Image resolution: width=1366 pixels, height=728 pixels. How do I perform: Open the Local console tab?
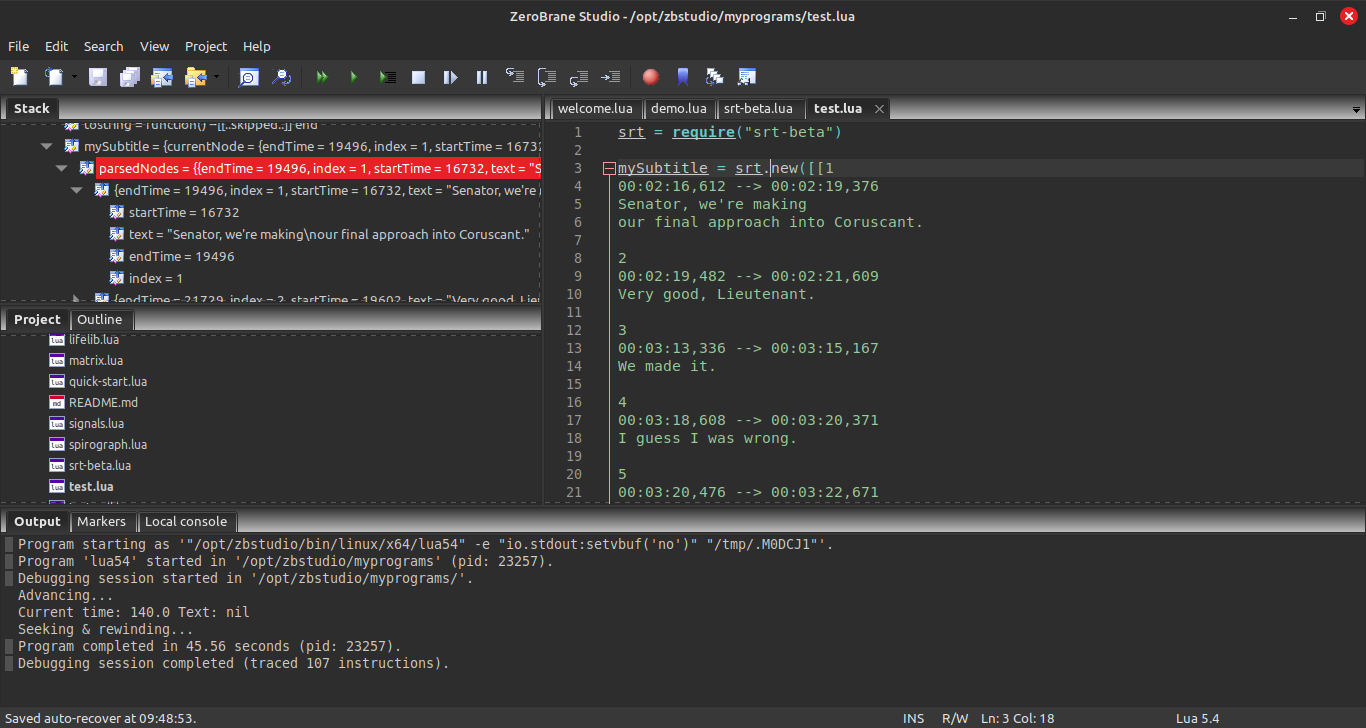[186, 521]
